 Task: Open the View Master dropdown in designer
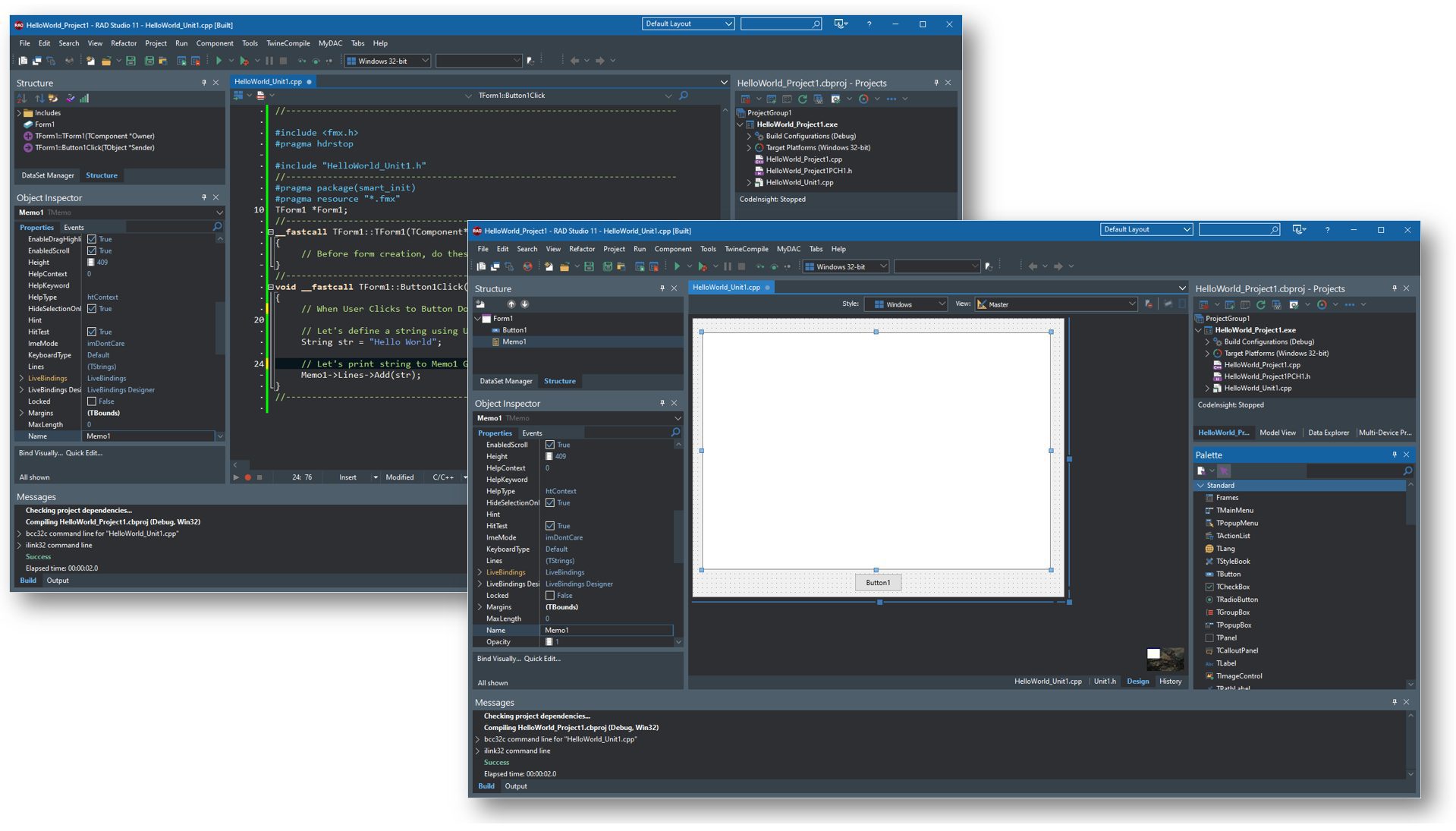click(x=1056, y=304)
